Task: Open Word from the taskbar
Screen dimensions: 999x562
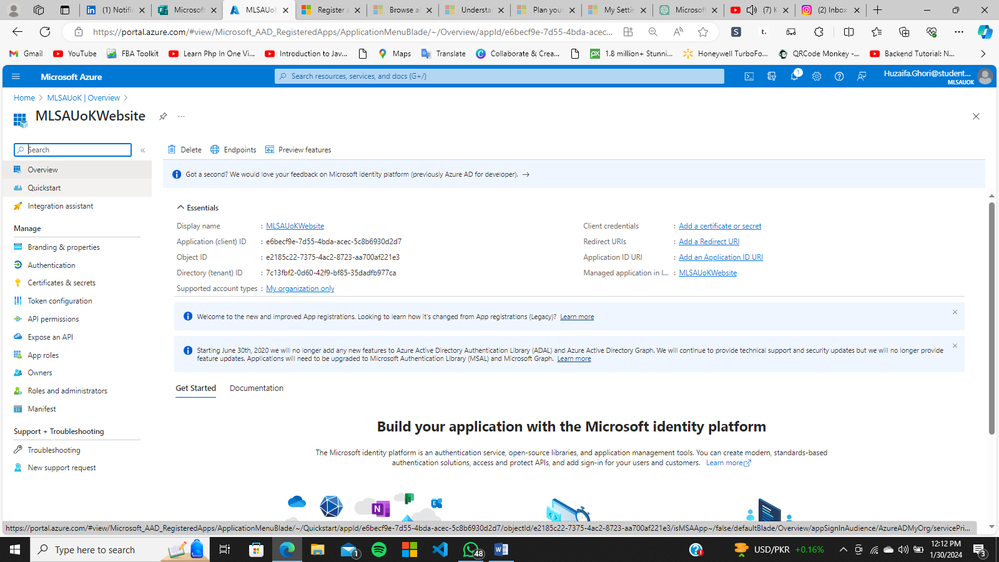Action: [x=501, y=549]
